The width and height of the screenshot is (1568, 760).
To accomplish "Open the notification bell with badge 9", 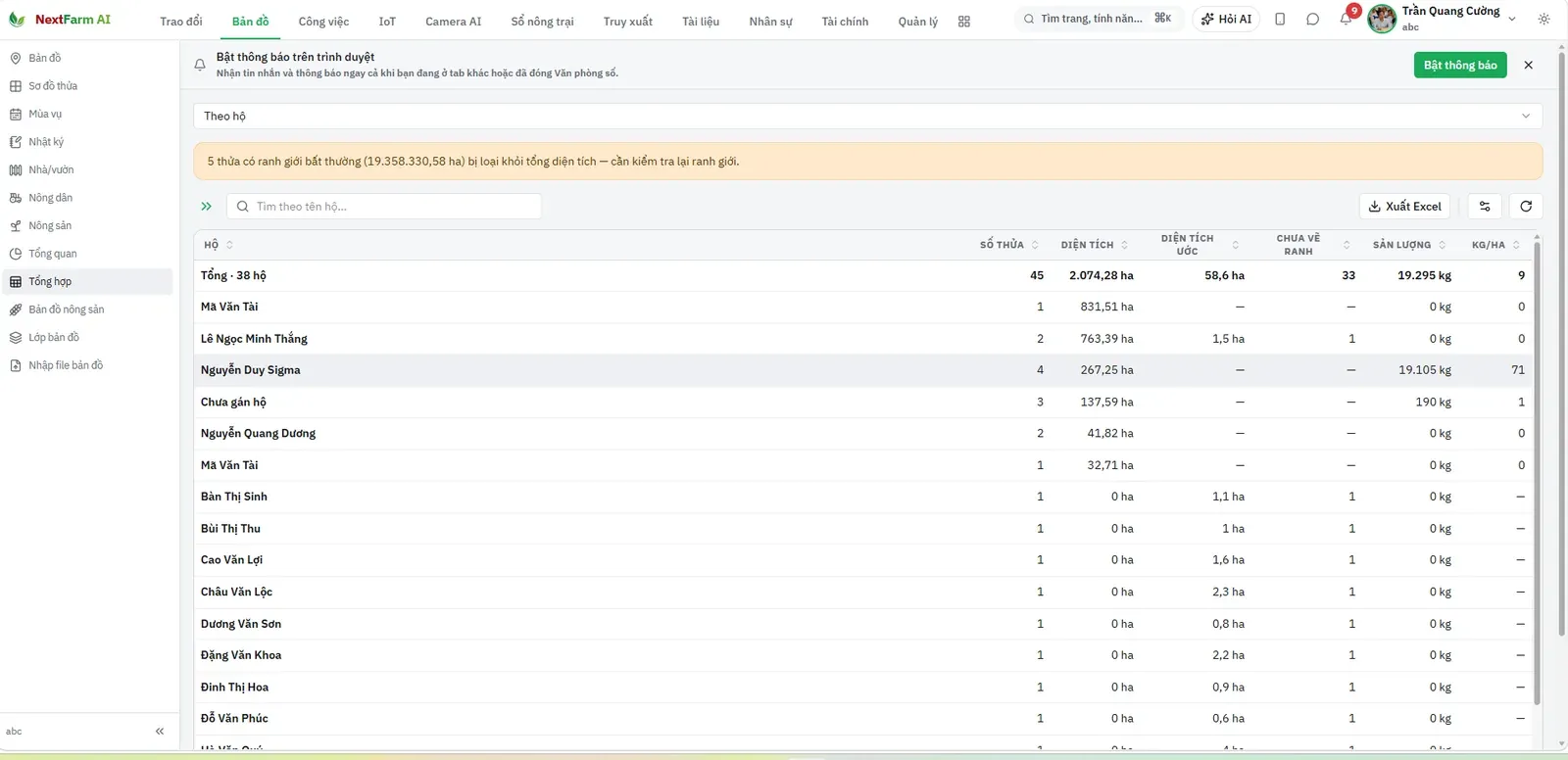I will [x=1347, y=19].
